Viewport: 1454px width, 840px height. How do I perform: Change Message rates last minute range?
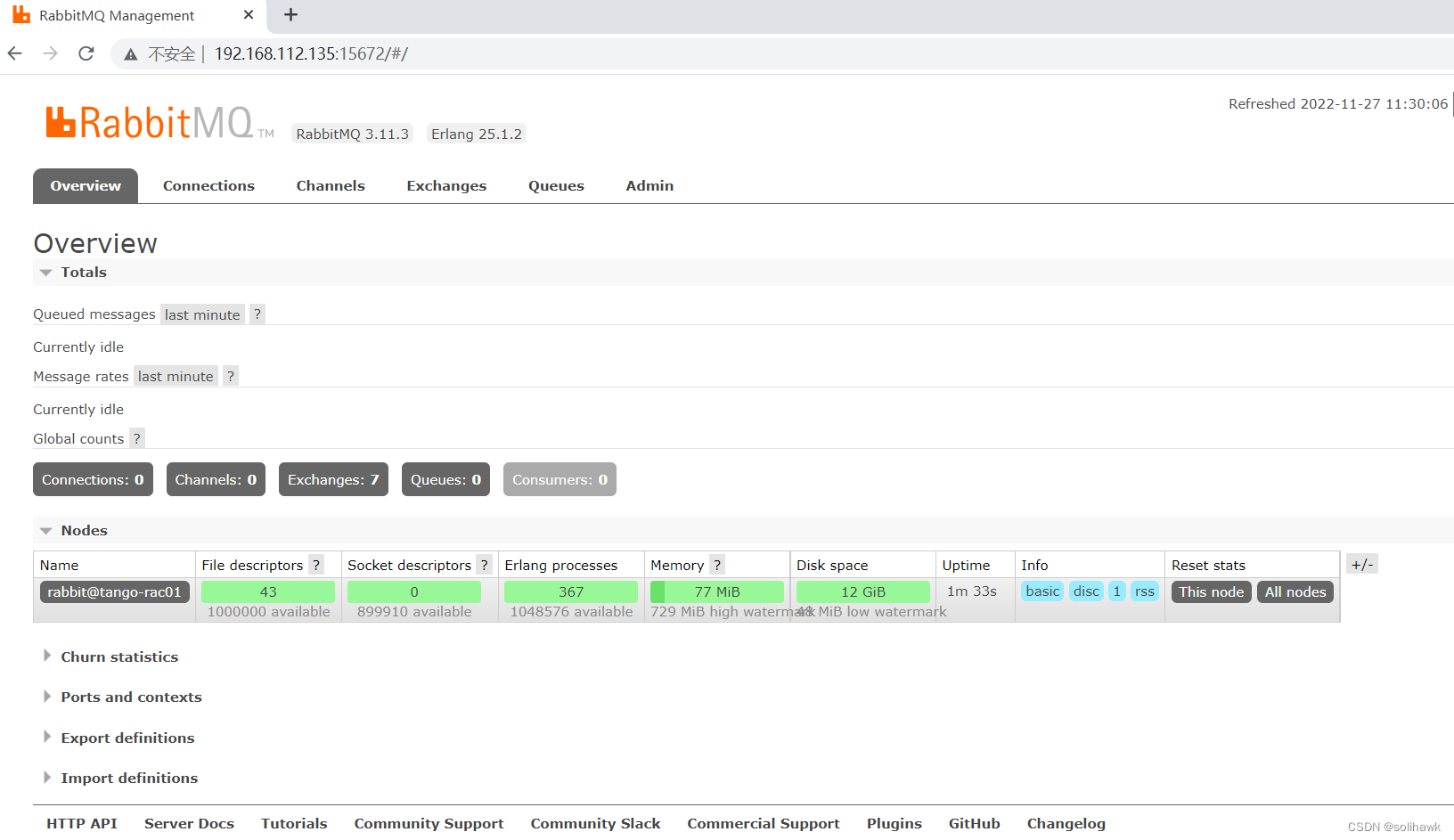tap(176, 376)
